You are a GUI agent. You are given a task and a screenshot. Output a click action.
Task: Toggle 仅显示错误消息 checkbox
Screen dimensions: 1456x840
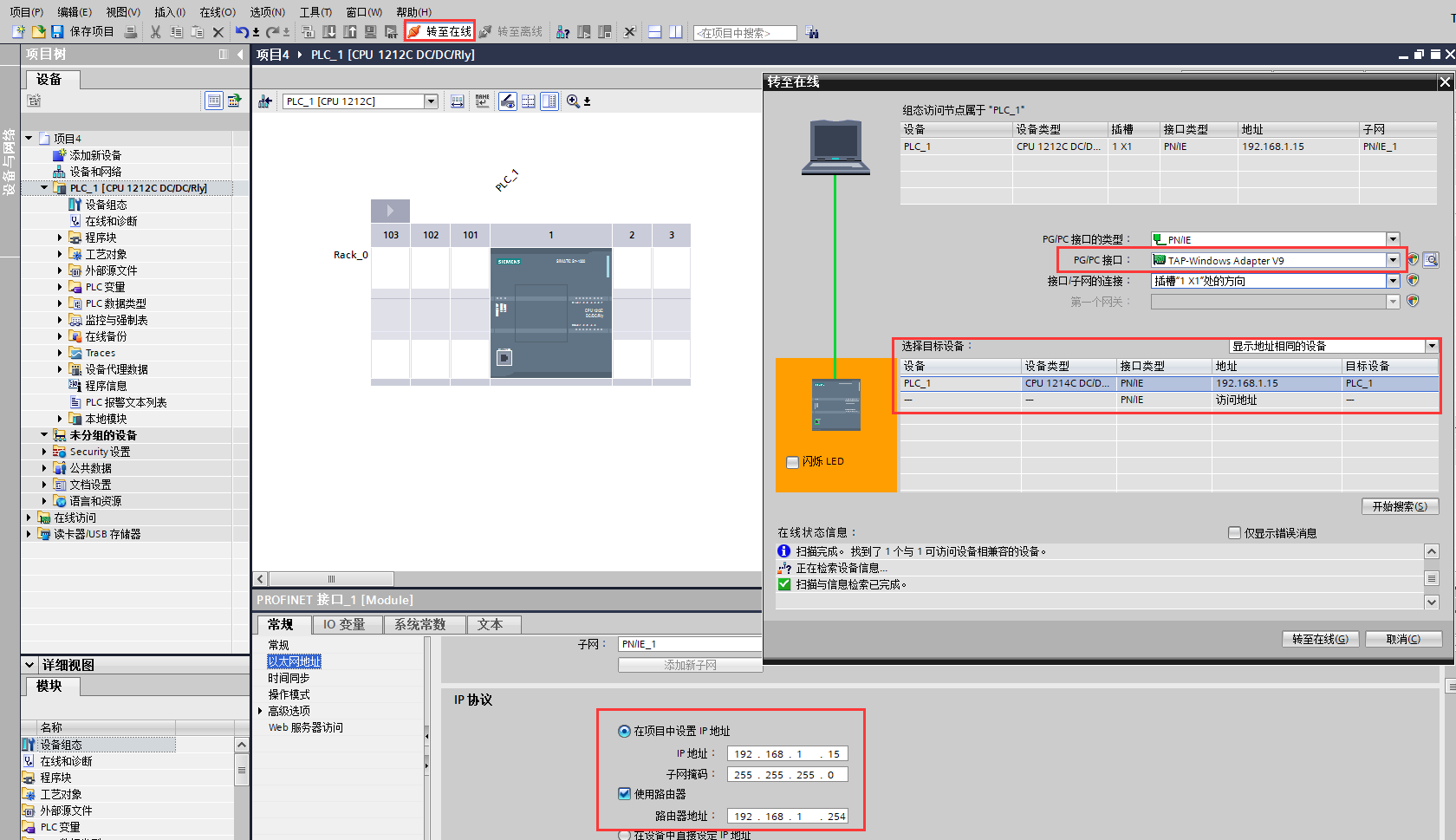coord(1234,533)
